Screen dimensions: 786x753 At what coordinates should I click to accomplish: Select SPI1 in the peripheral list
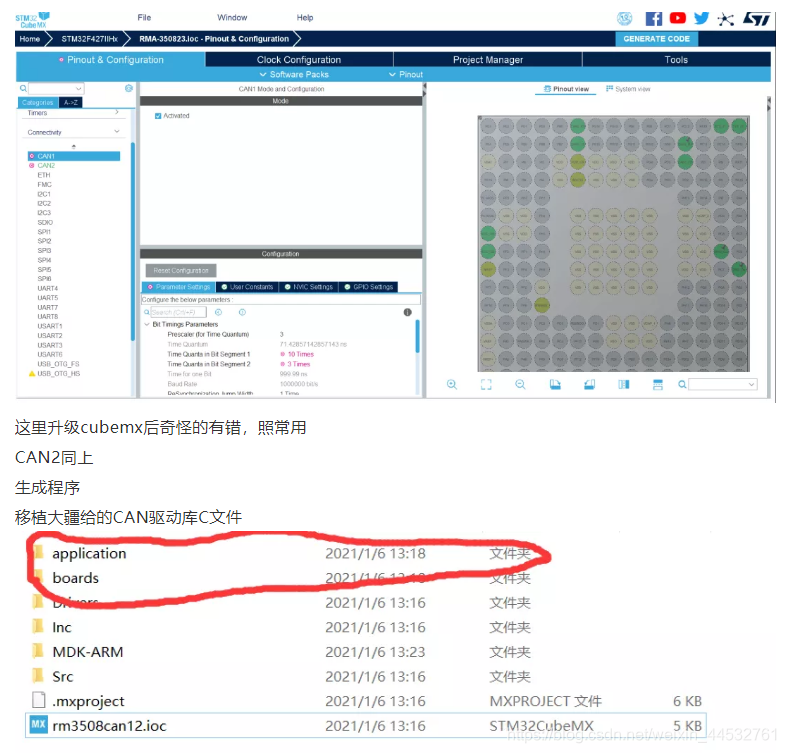coord(44,232)
